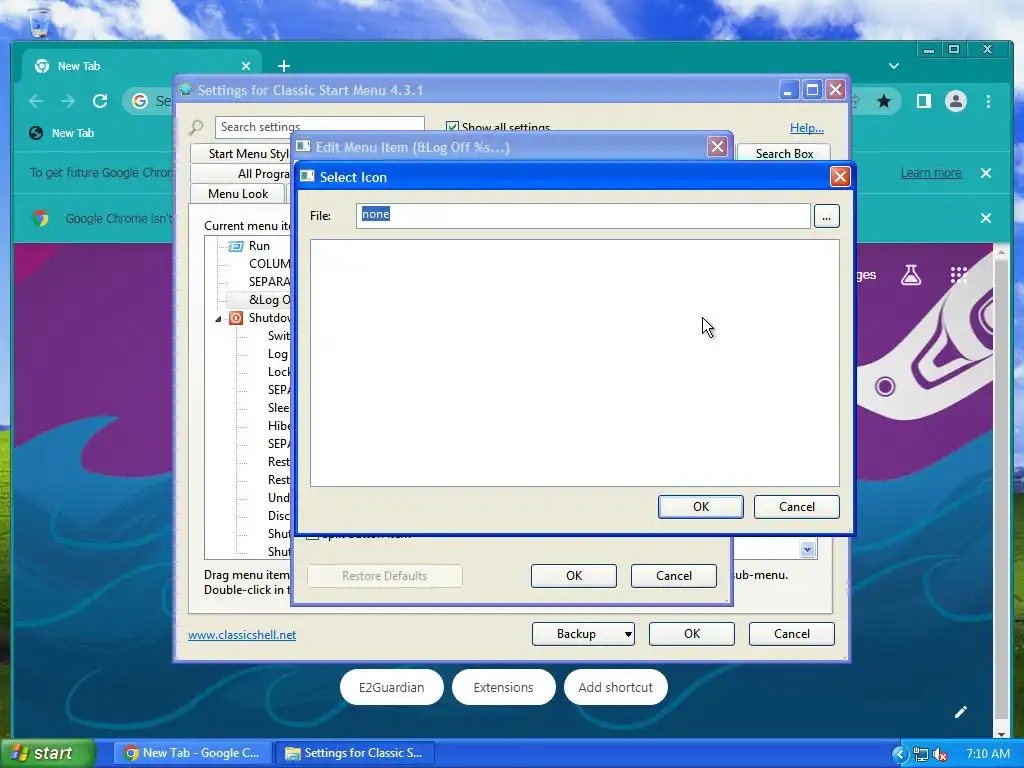Click the Add shortcut button
1024x768 pixels.
[615, 687]
